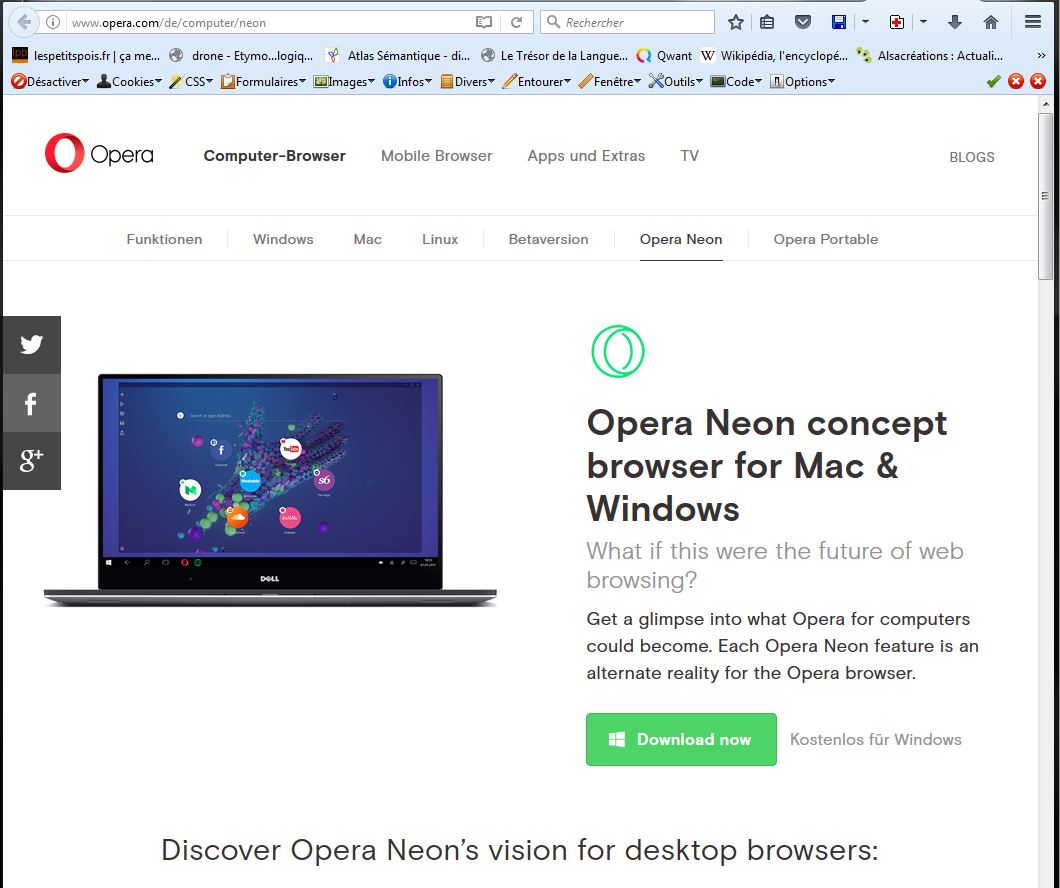Click the scrollbar up arrow
1060x888 pixels.
tap(1046, 105)
